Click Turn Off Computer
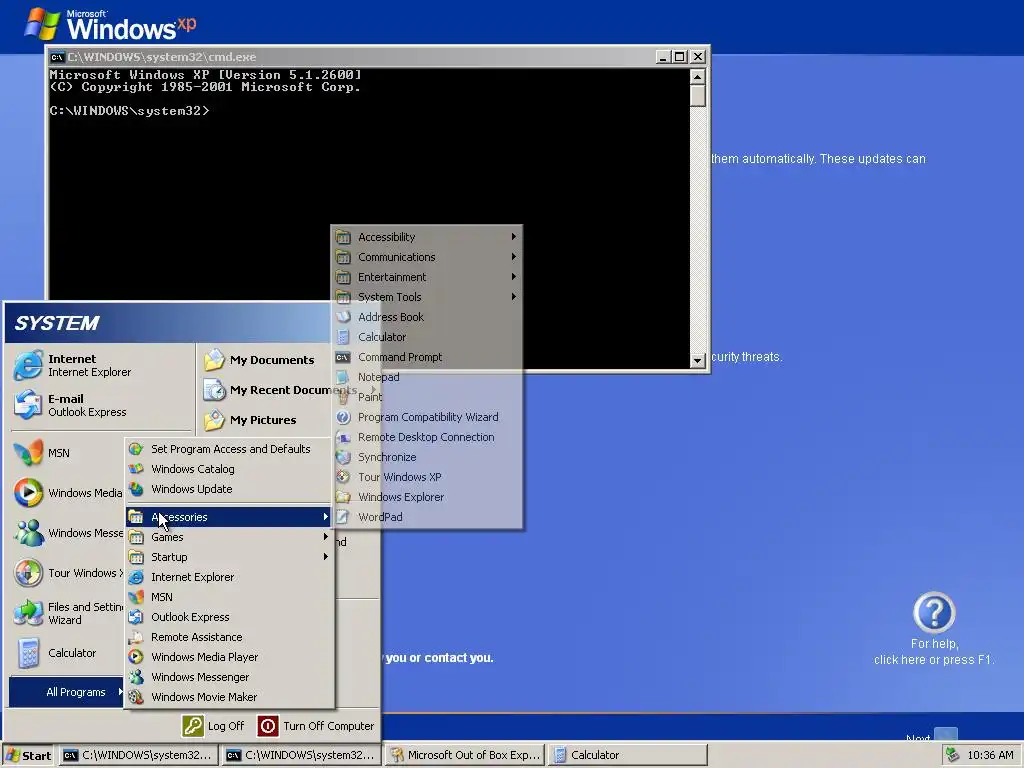The width and height of the screenshot is (1024, 768). click(316, 726)
